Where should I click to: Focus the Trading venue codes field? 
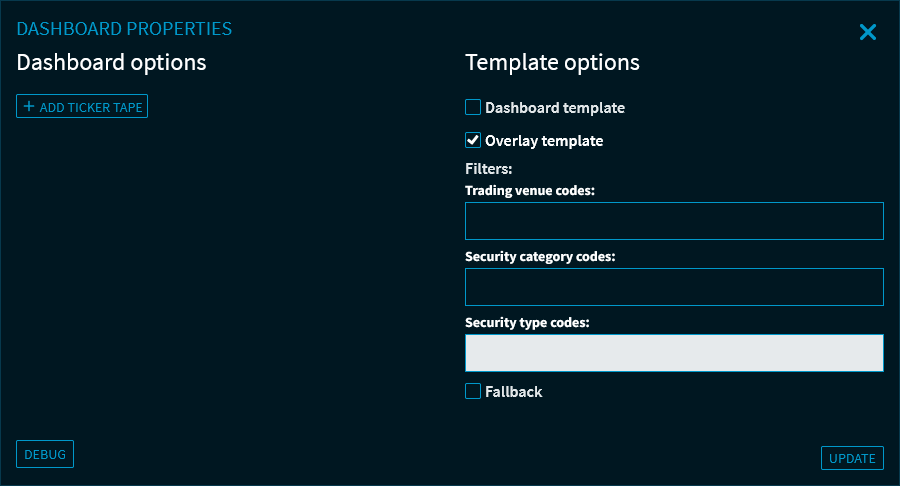(674, 221)
